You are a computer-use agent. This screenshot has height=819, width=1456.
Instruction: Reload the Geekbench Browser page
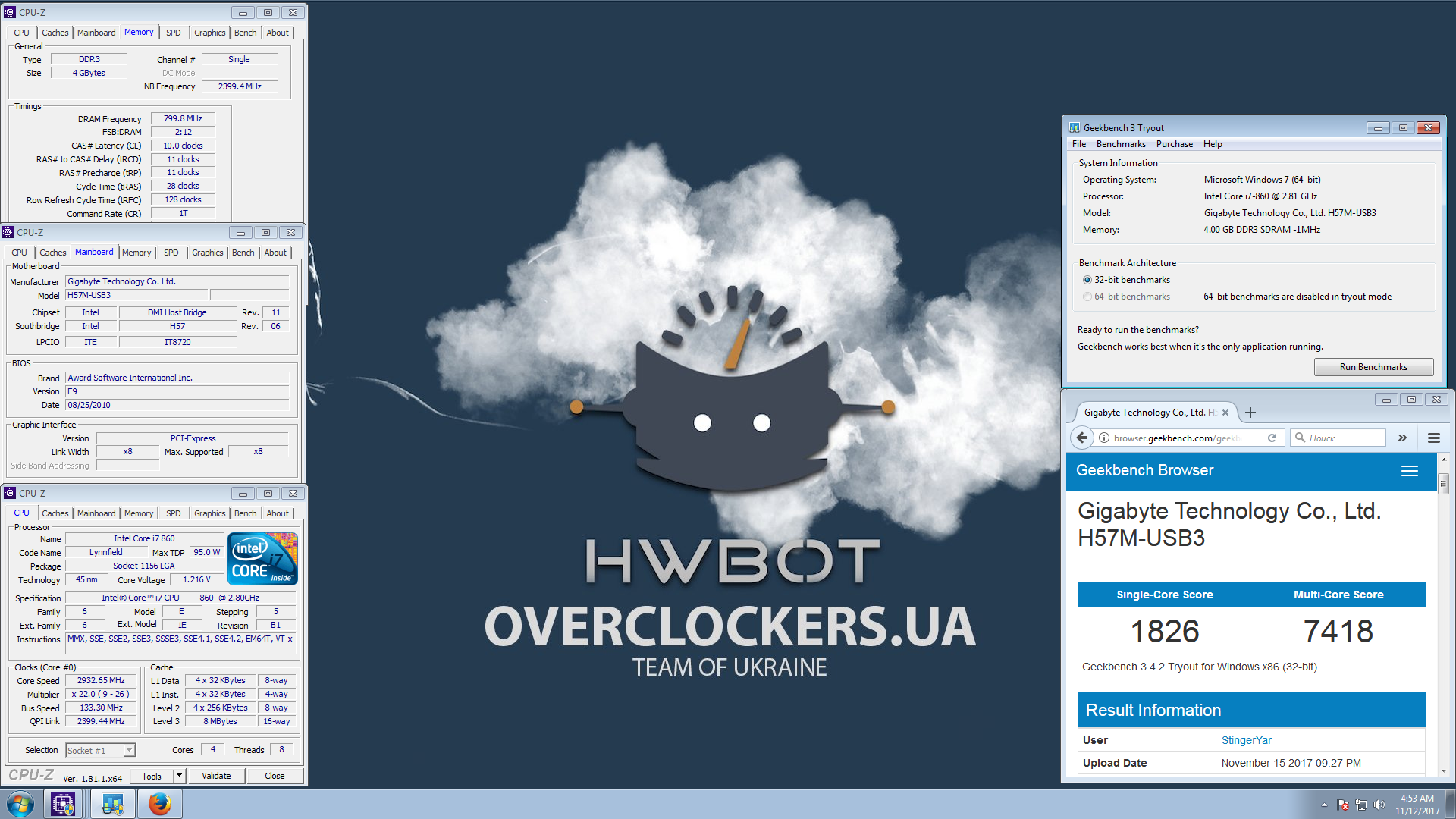click(x=1272, y=438)
